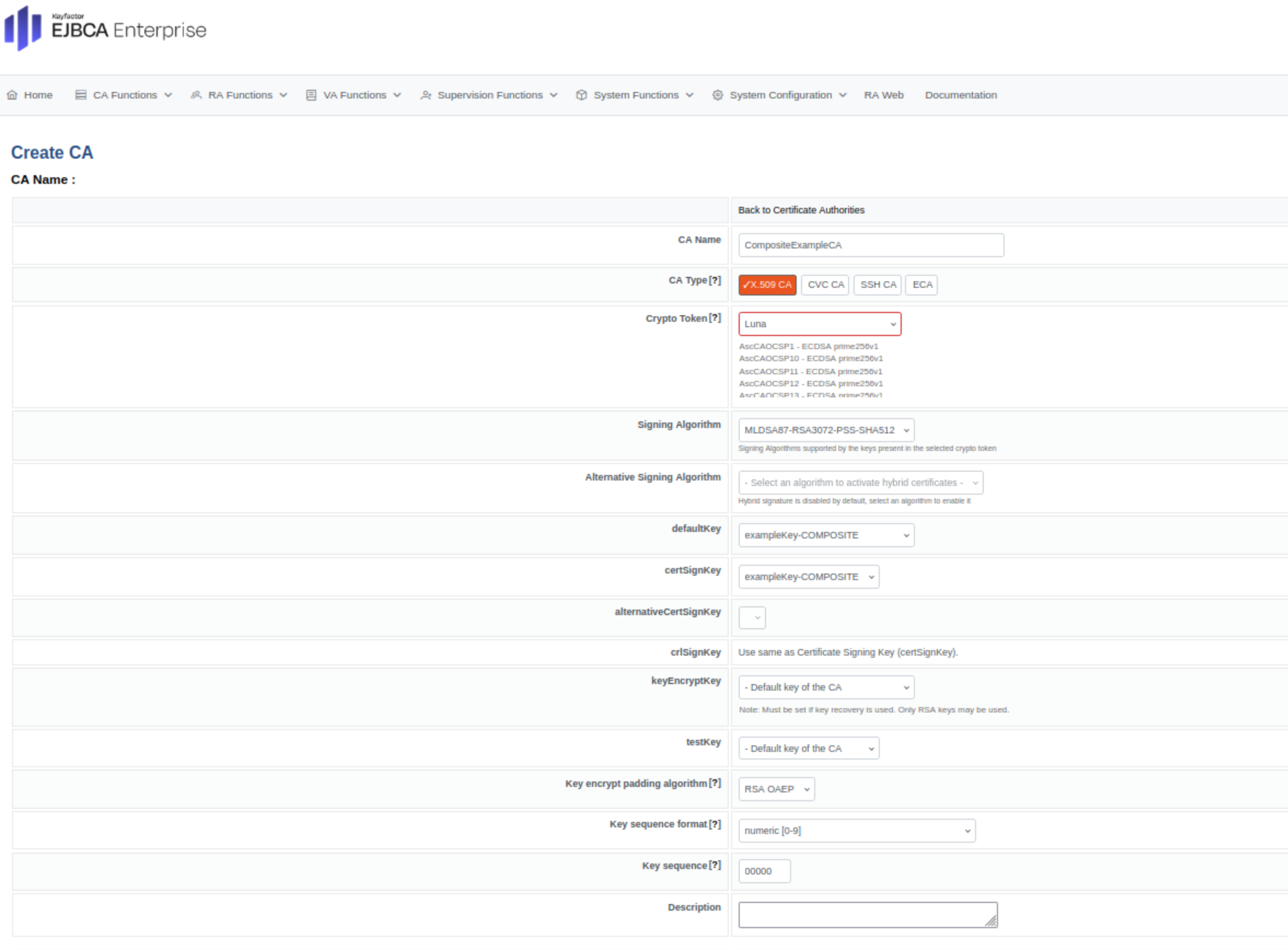Image resolution: width=1288 pixels, height=950 pixels.
Task: Open the Documentation menu item
Action: pos(960,95)
